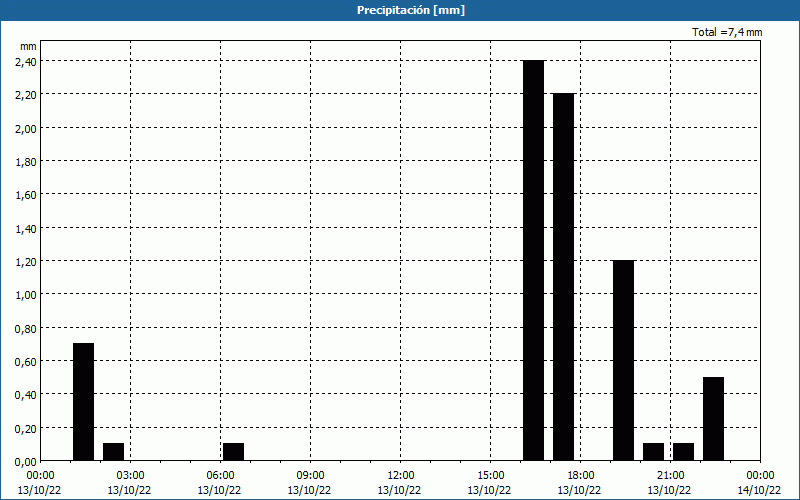Viewport: 800px width, 500px height.
Task: Click the small bar just before 03:00
Action: [x=114, y=452]
